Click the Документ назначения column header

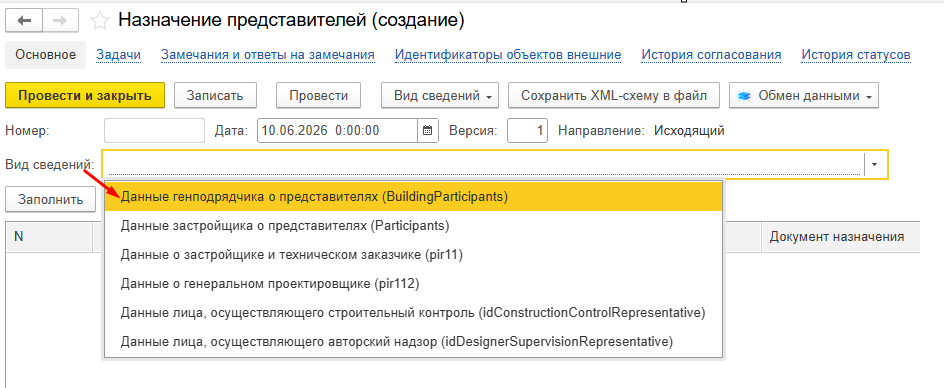coord(841,237)
